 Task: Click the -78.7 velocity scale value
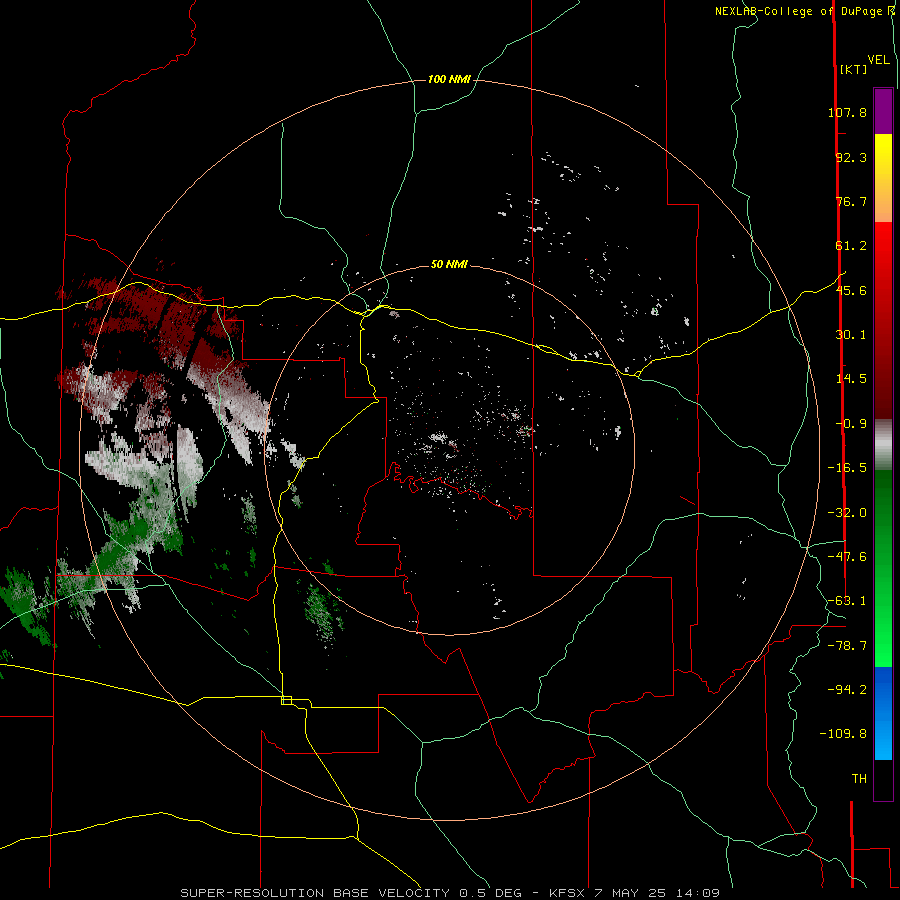click(847, 646)
